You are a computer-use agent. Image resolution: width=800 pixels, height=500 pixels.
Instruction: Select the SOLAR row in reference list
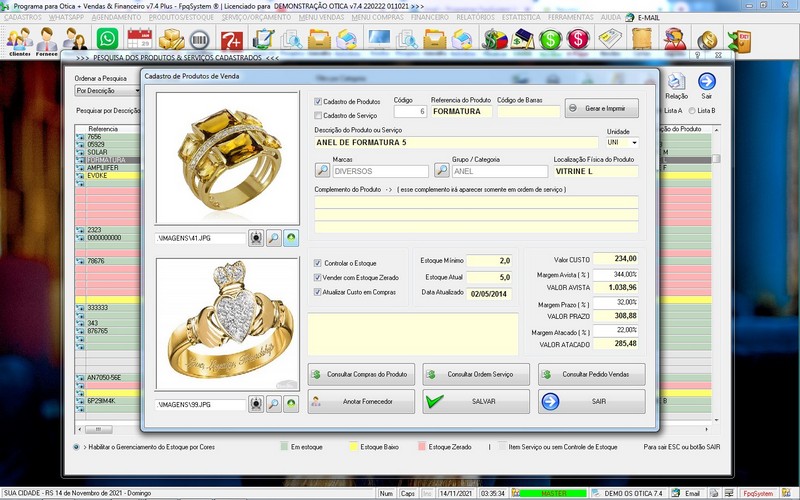tap(107, 152)
